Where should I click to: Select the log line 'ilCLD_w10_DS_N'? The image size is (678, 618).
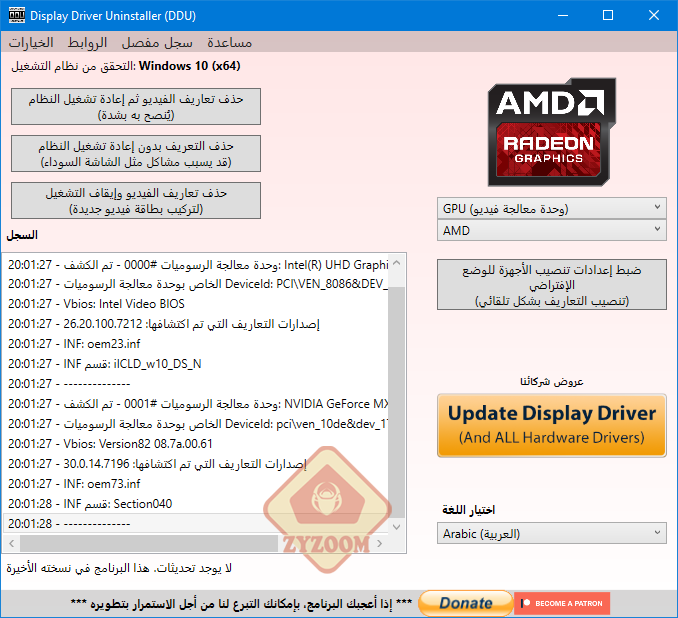196,363
